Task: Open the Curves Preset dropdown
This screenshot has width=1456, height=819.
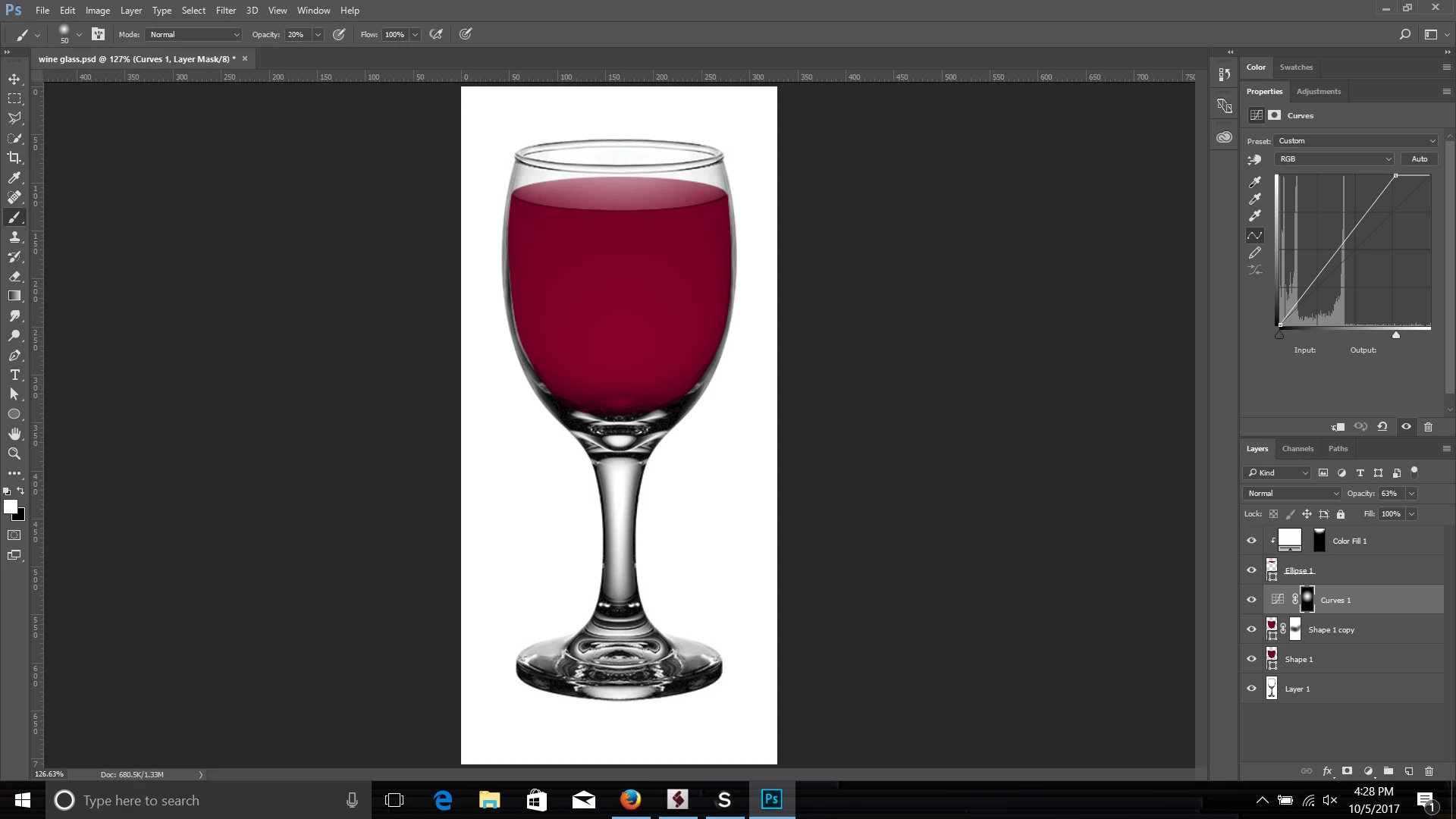Action: point(1356,141)
